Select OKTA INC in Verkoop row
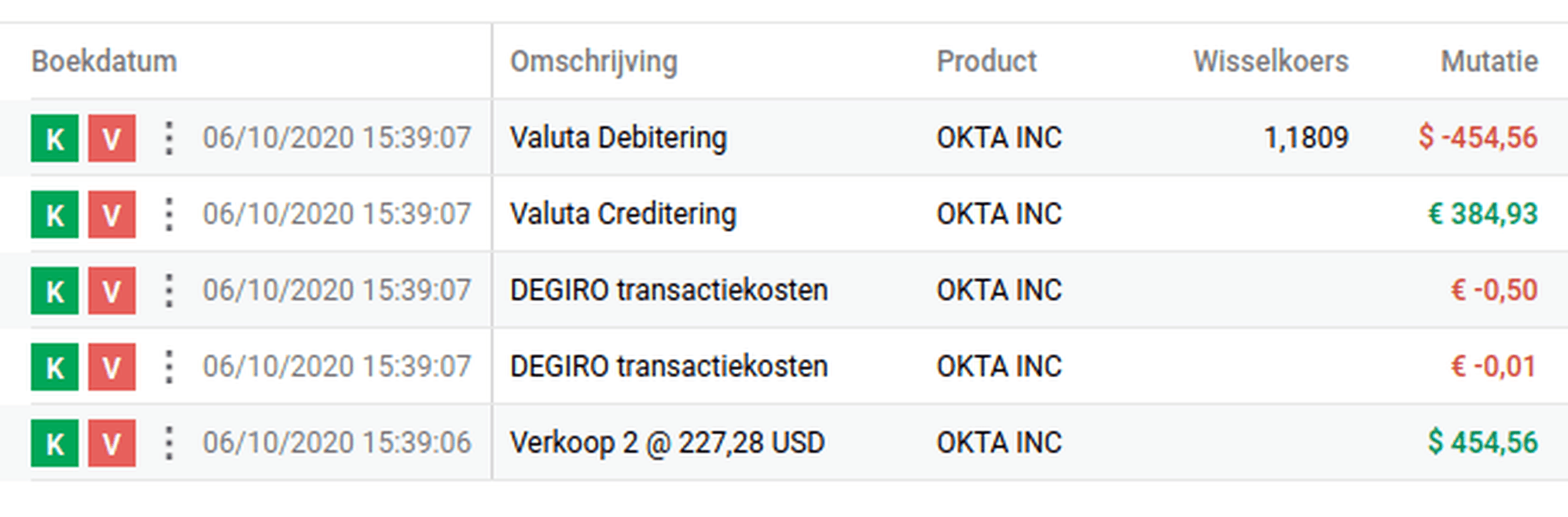 999,442
